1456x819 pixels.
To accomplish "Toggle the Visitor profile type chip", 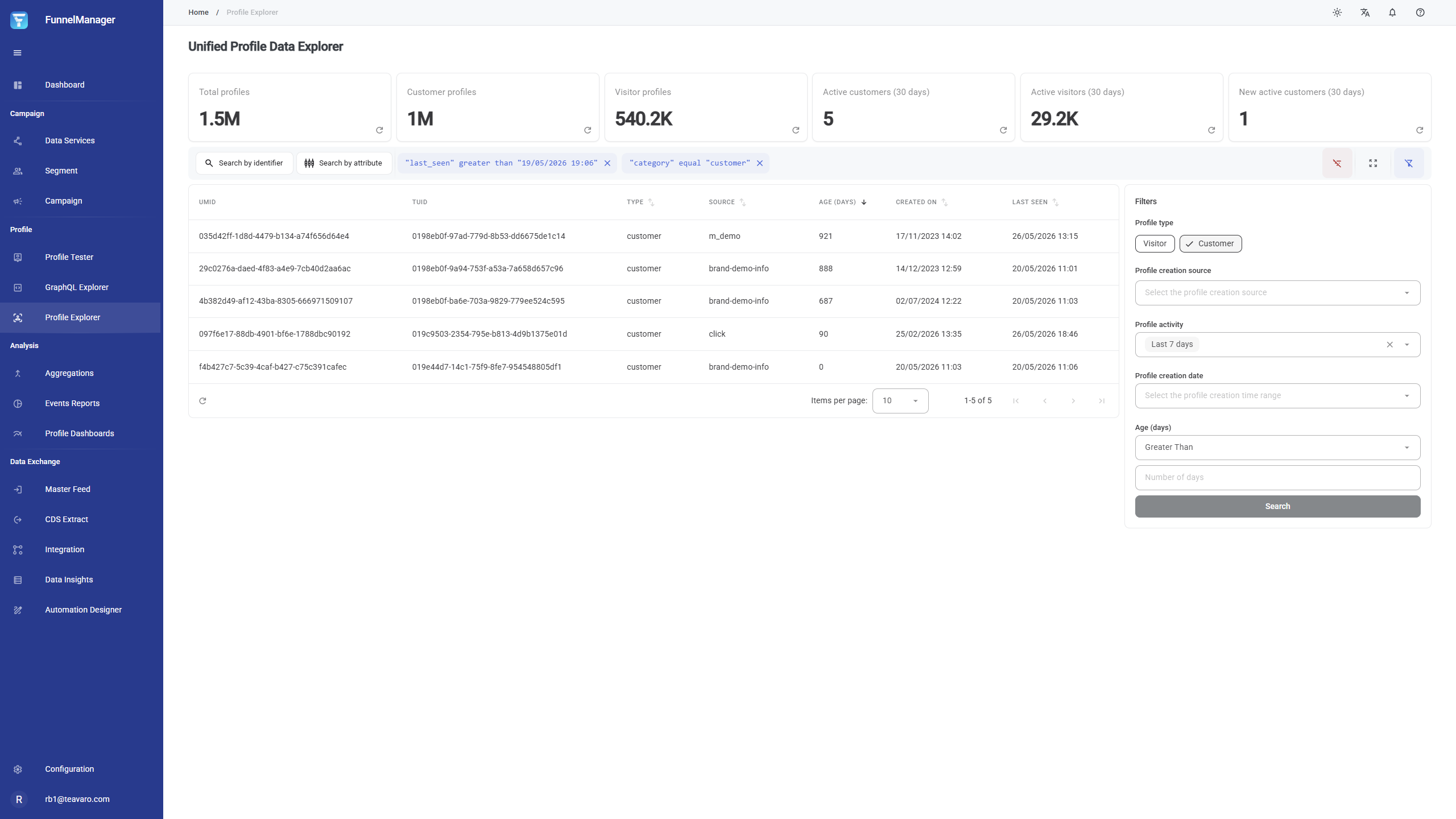I will coord(1155,243).
